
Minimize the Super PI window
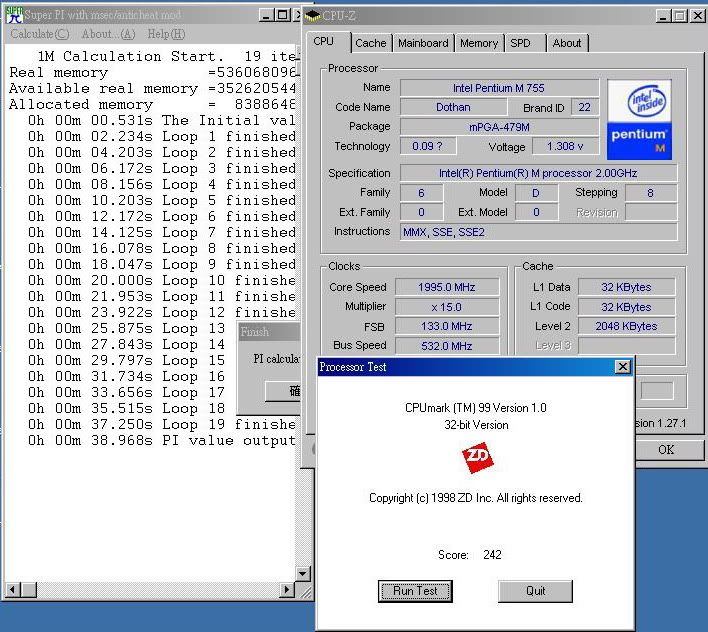(266, 15)
